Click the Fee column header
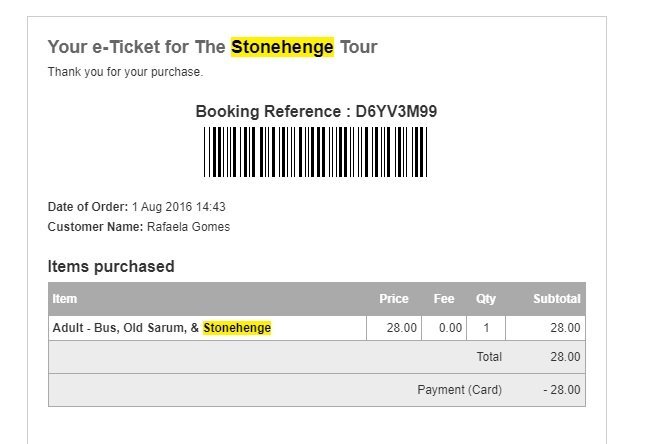 (x=444, y=298)
